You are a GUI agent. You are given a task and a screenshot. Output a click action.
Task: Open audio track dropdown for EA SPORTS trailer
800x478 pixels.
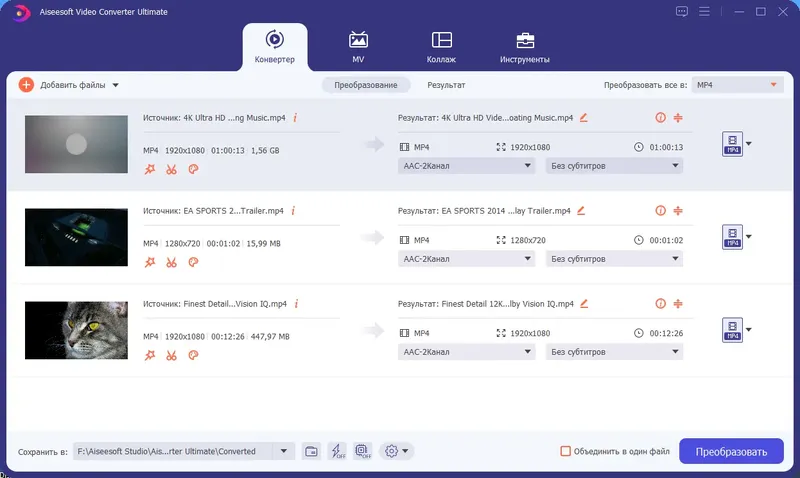(x=466, y=259)
